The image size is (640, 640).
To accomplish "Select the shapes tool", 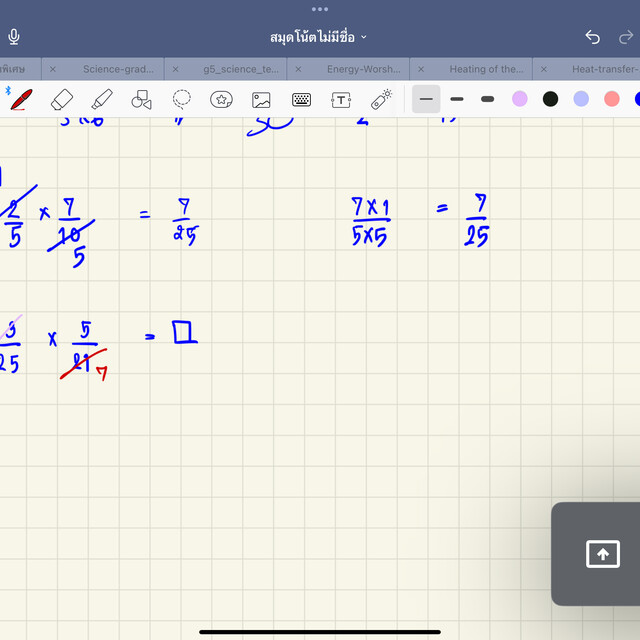I will point(142,100).
